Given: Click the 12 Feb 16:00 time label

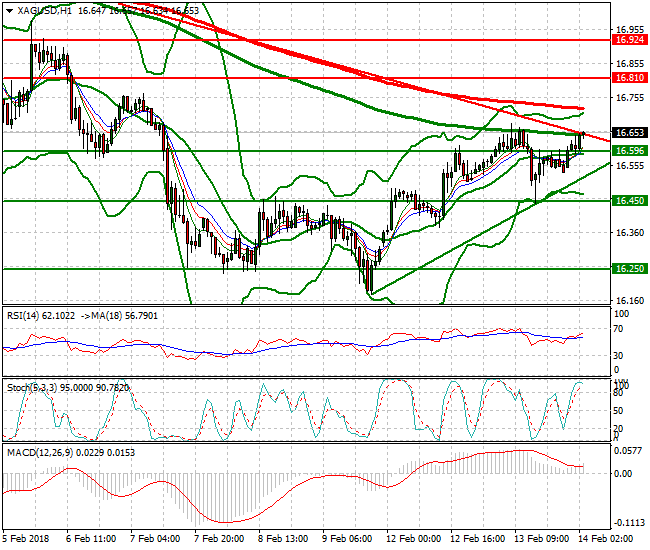Looking at the screenshot, I should [477, 539].
